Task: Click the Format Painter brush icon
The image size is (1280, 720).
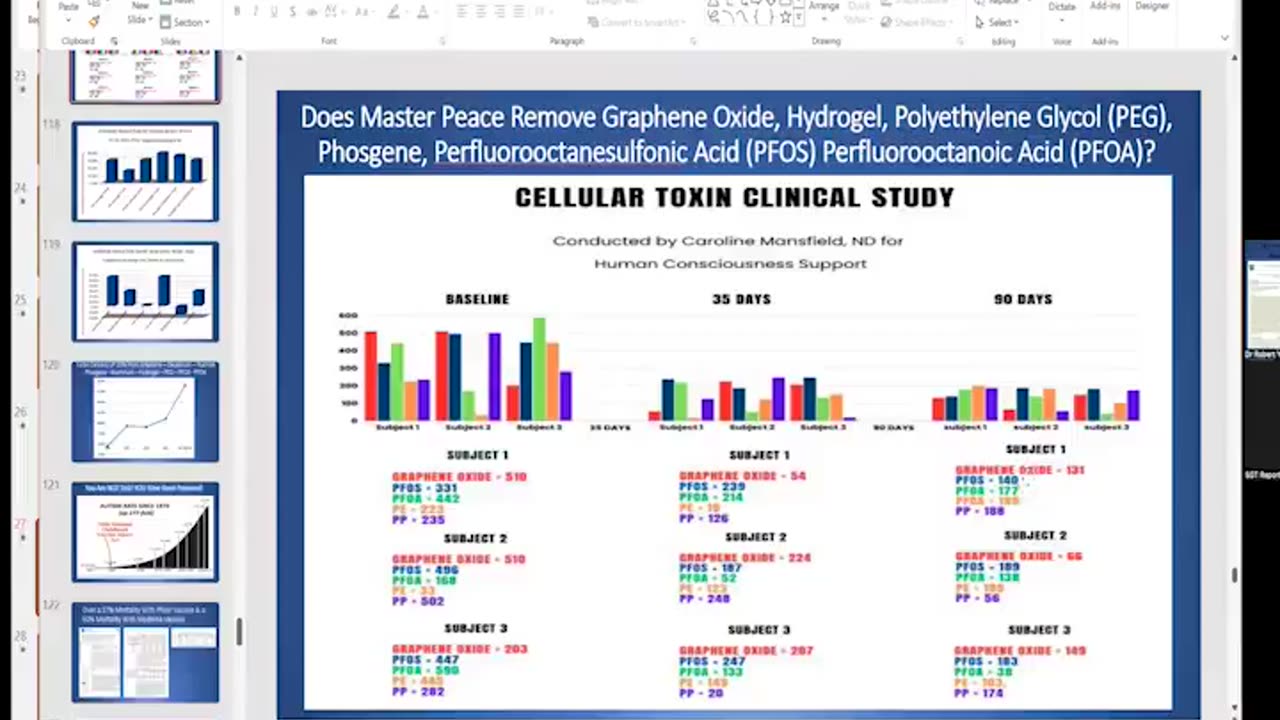Action: (x=93, y=22)
